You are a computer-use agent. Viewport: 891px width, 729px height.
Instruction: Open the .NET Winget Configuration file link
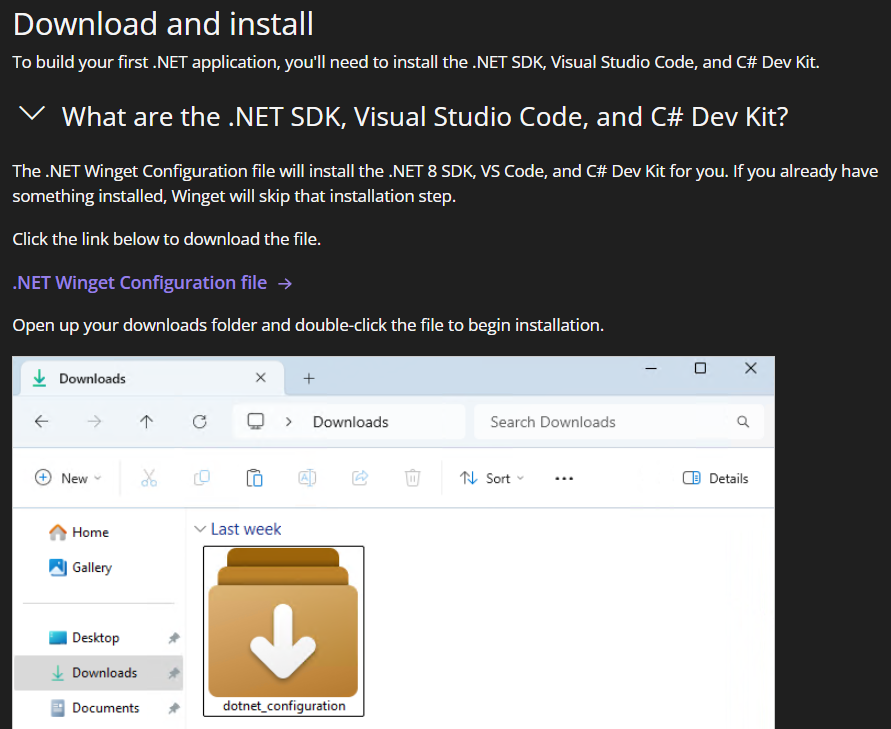click(139, 282)
